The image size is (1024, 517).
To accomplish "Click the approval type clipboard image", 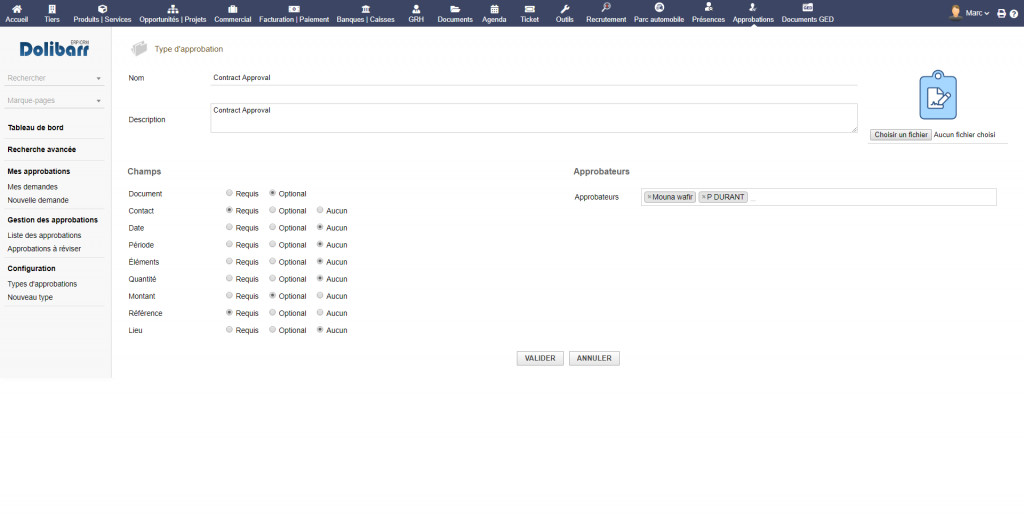I will pyautogui.click(x=938, y=96).
